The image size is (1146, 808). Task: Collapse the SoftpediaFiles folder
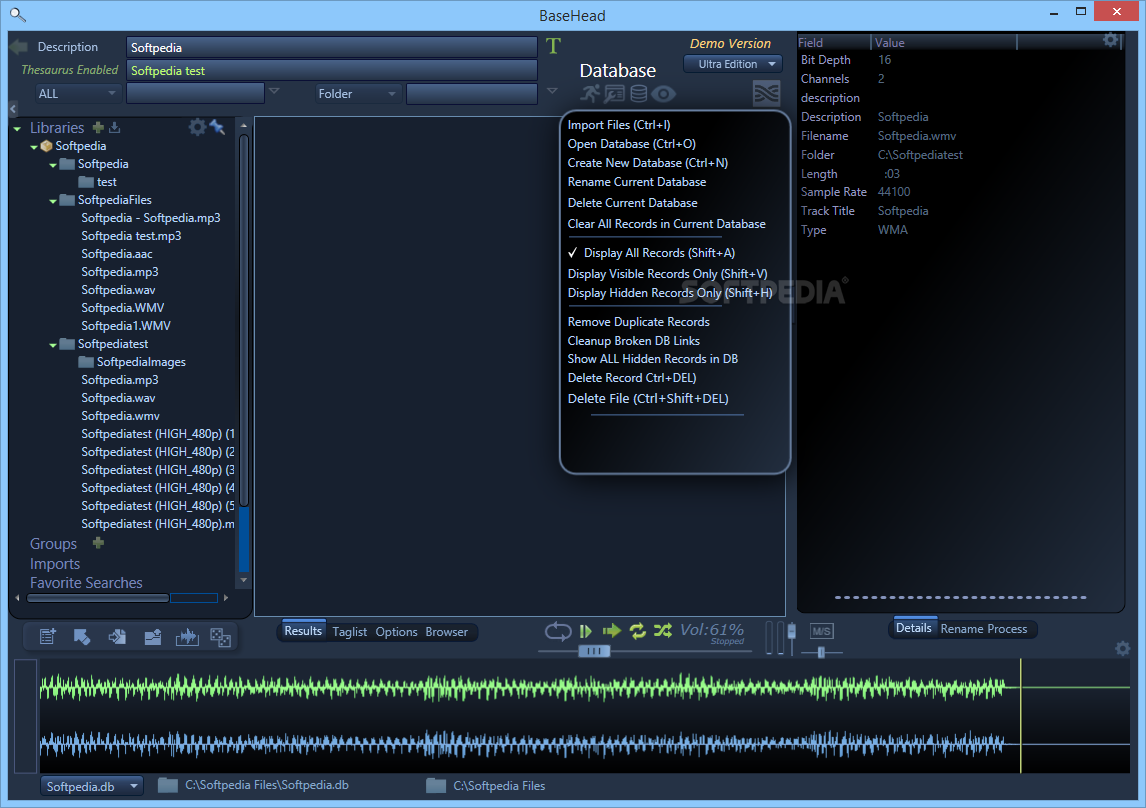click(53, 201)
